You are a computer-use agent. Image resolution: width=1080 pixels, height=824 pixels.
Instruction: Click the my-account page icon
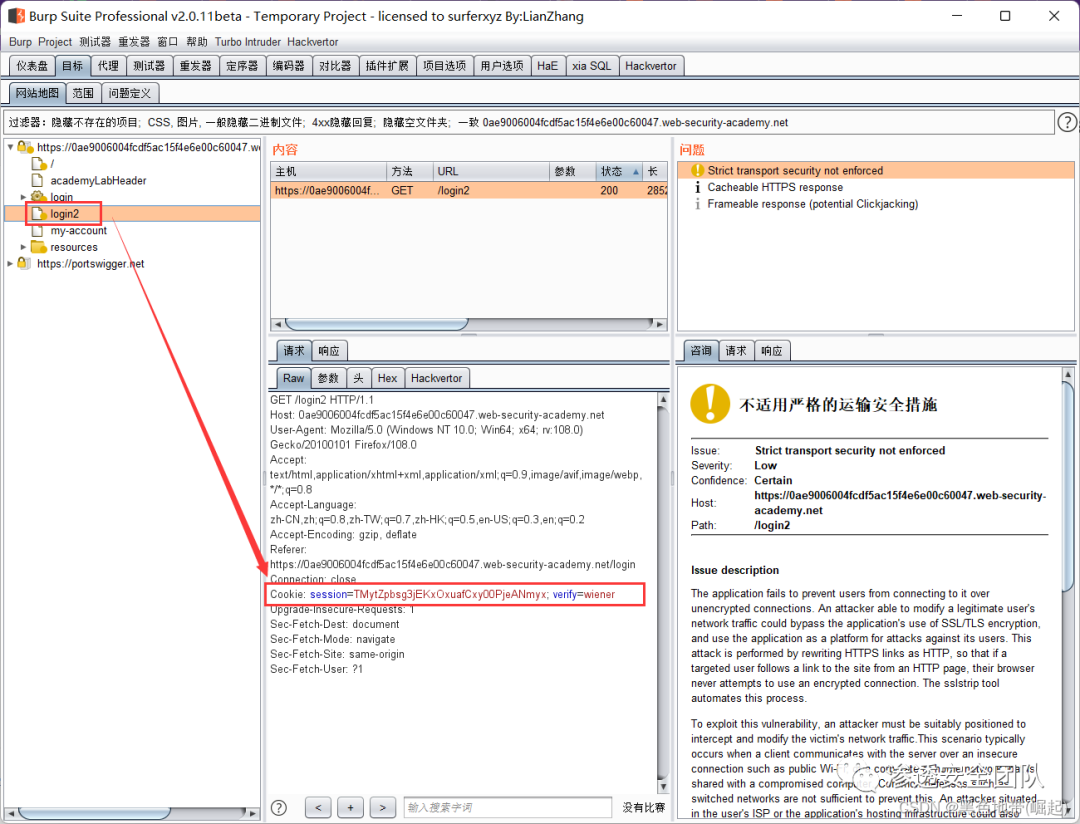(38, 231)
